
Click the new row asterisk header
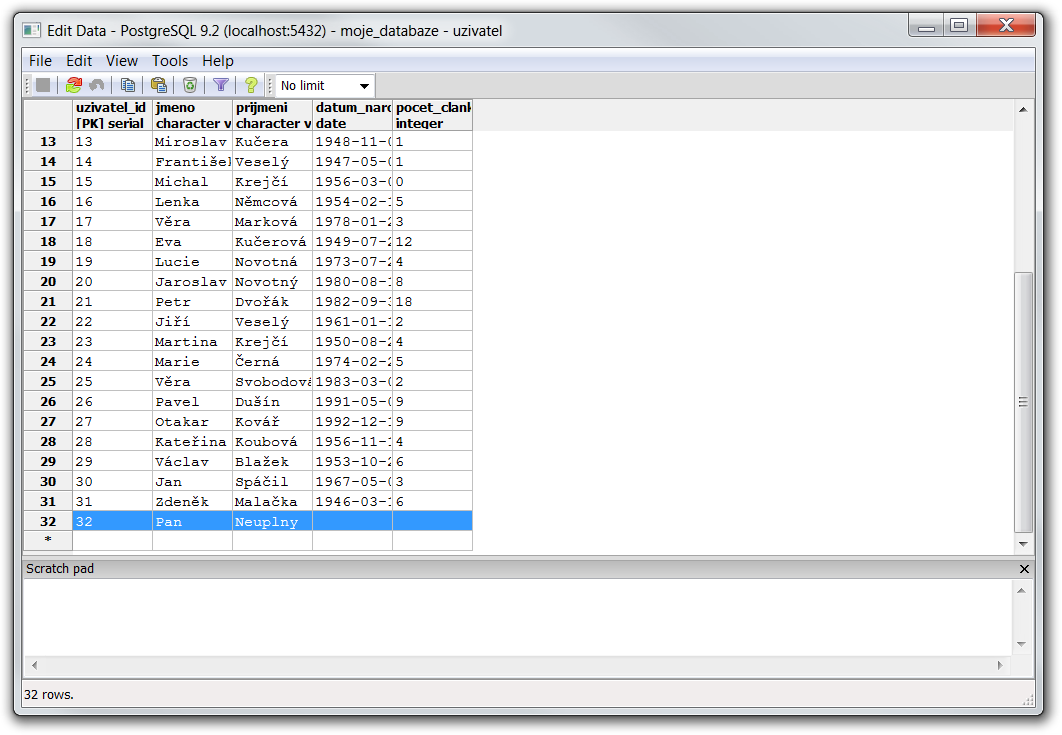tap(48, 540)
